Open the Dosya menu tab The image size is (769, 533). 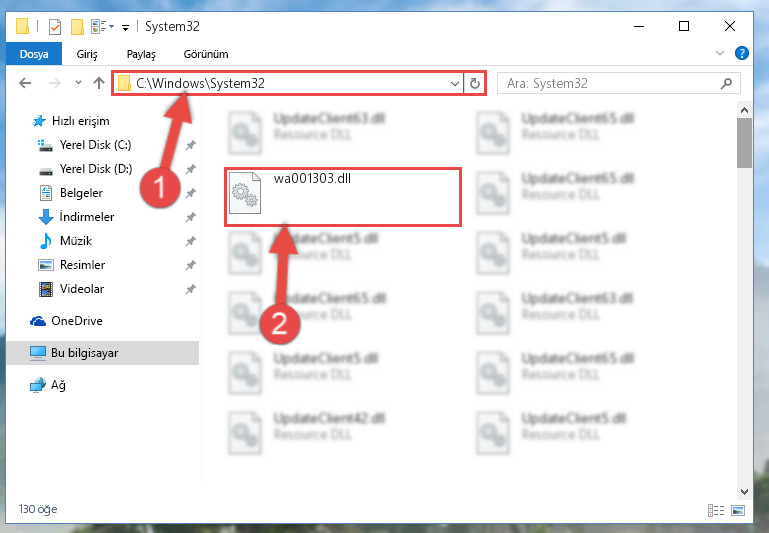point(34,54)
